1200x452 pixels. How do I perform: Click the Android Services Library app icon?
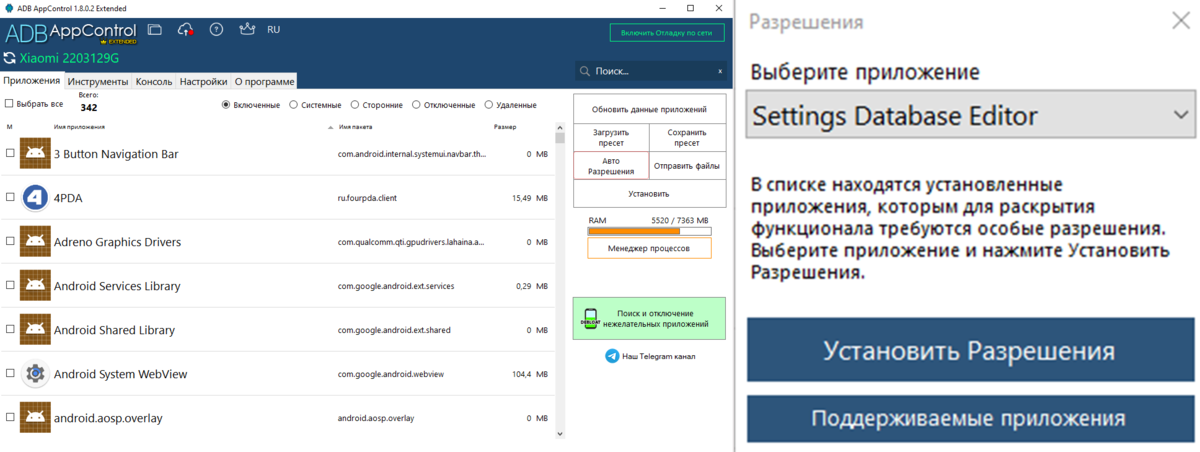[x=36, y=286]
